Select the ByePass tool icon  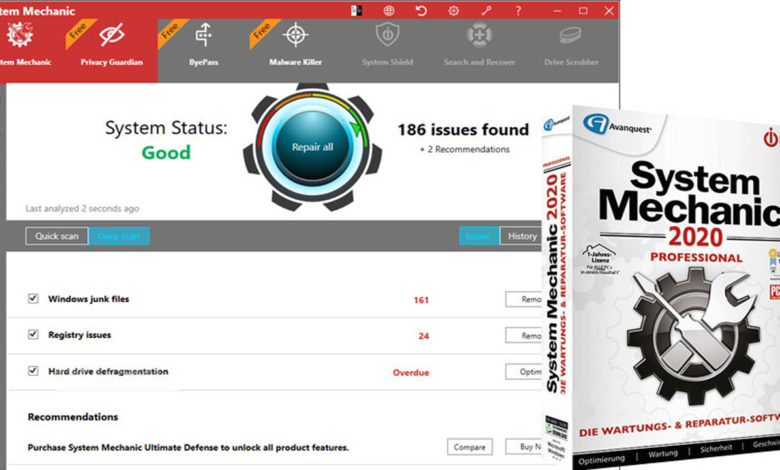pyautogui.click(x=203, y=36)
